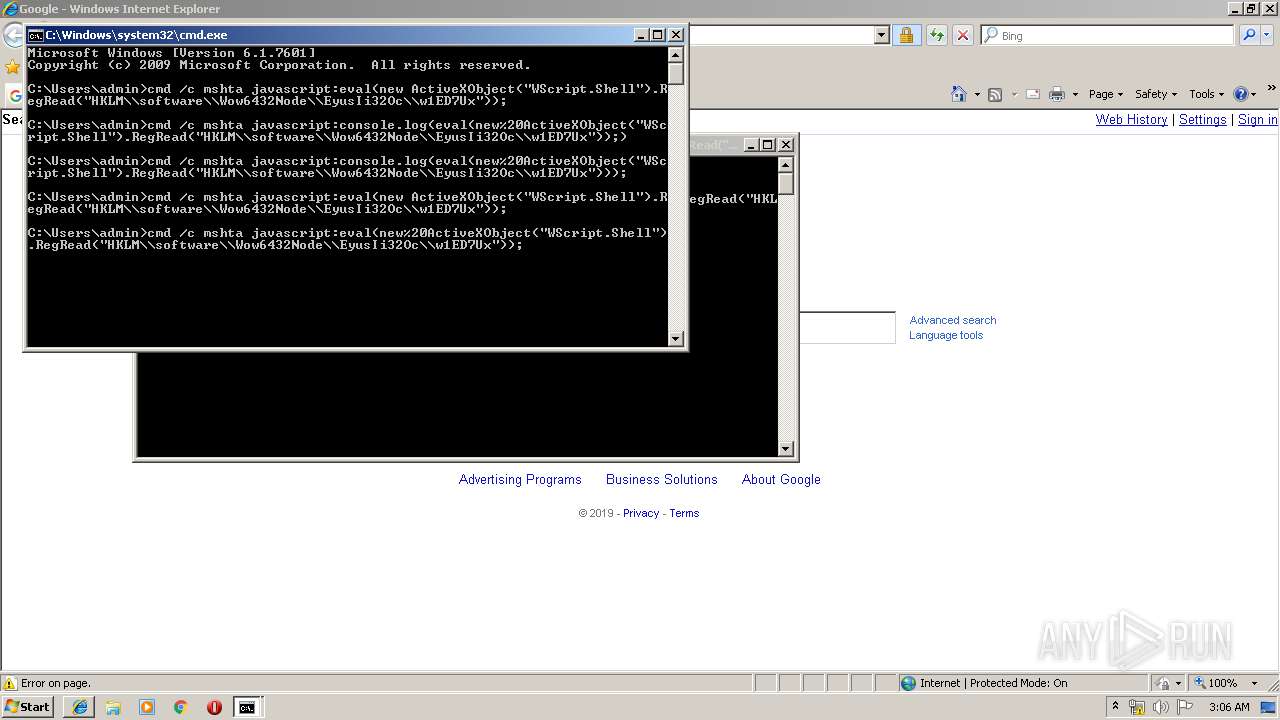Click down arrow of front cmd scrollbar
Screen dimensions: 1280x720
point(675,339)
